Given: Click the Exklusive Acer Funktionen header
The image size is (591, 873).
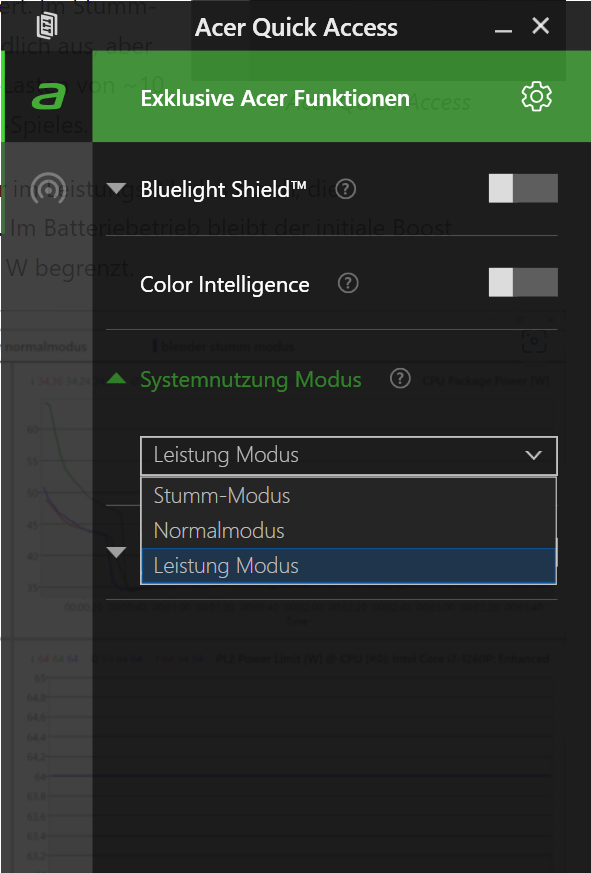Looking at the screenshot, I should 275,99.
